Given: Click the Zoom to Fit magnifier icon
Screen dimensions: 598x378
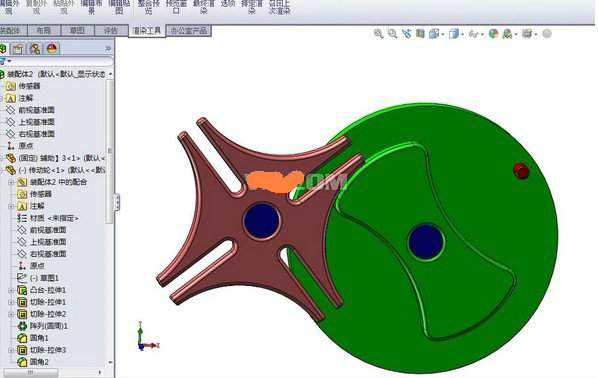Looking at the screenshot, I should click(x=378, y=34).
